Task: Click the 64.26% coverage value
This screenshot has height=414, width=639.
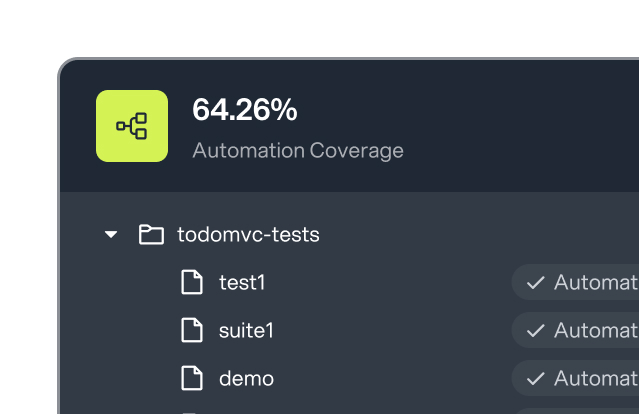Action: [245, 110]
